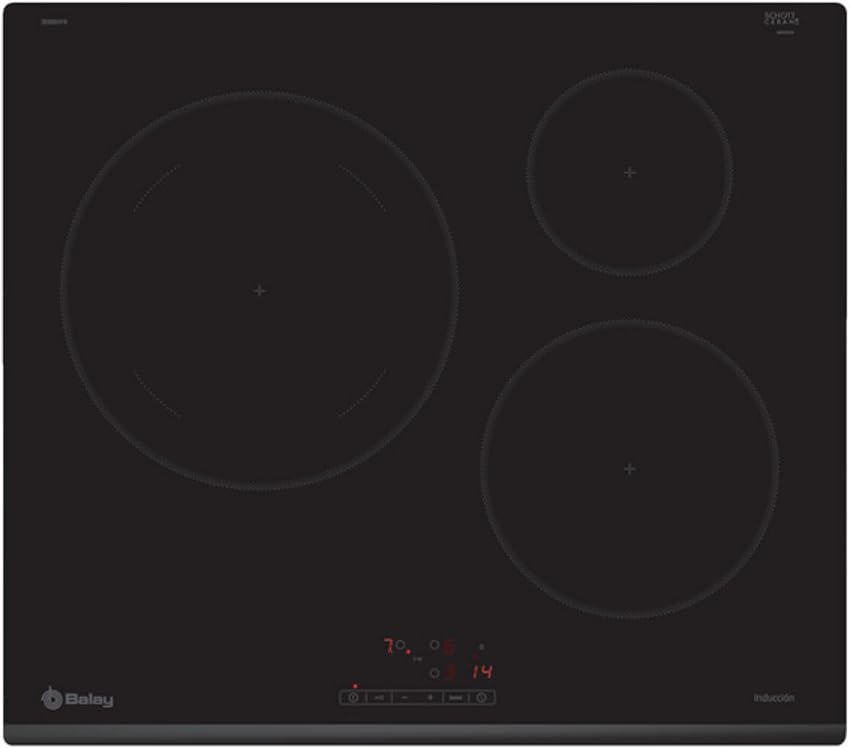Click the red timer display showing 14
Screen dimensions: 850x748
[482, 671]
